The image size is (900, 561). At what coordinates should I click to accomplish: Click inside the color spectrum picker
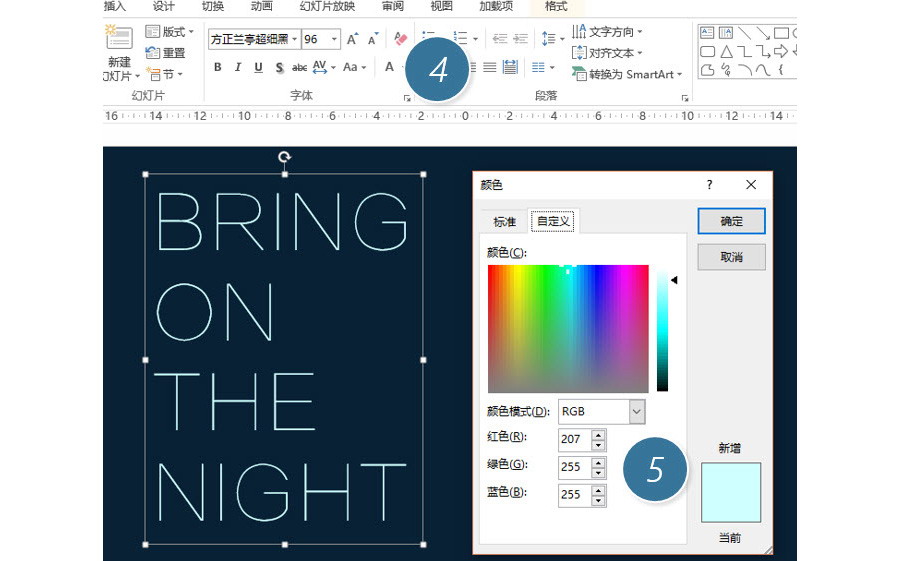point(567,328)
